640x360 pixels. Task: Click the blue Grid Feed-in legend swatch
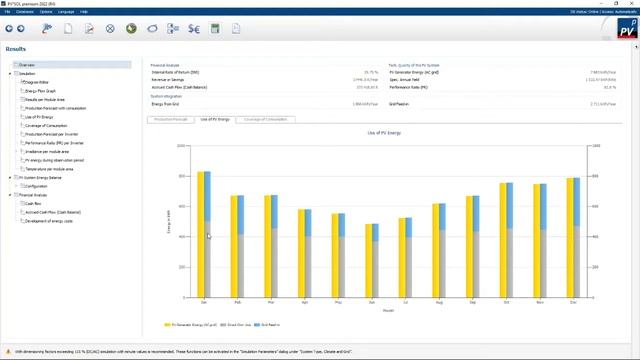[257, 325]
